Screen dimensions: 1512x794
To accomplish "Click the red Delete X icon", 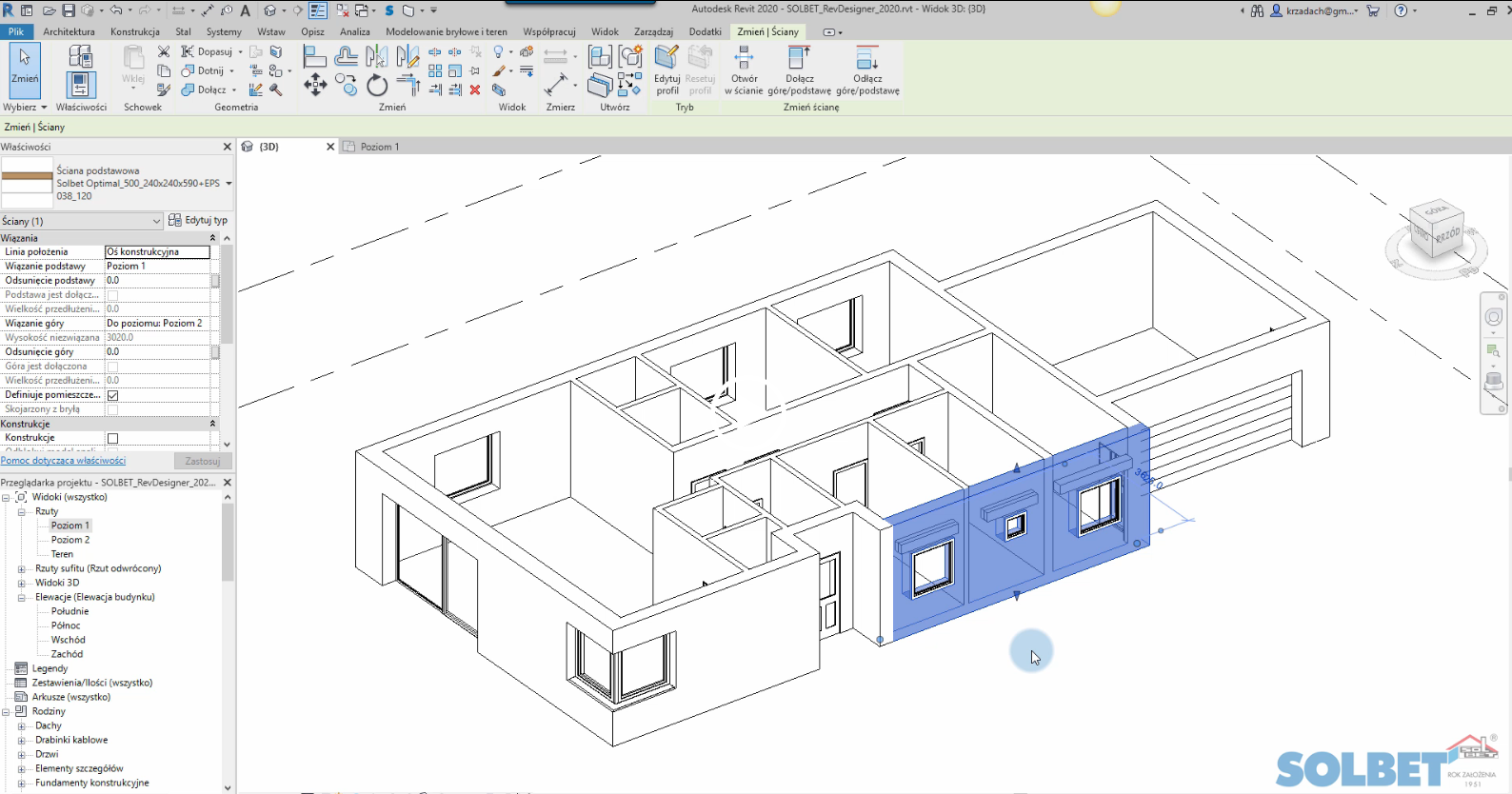I will click(x=475, y=90).
